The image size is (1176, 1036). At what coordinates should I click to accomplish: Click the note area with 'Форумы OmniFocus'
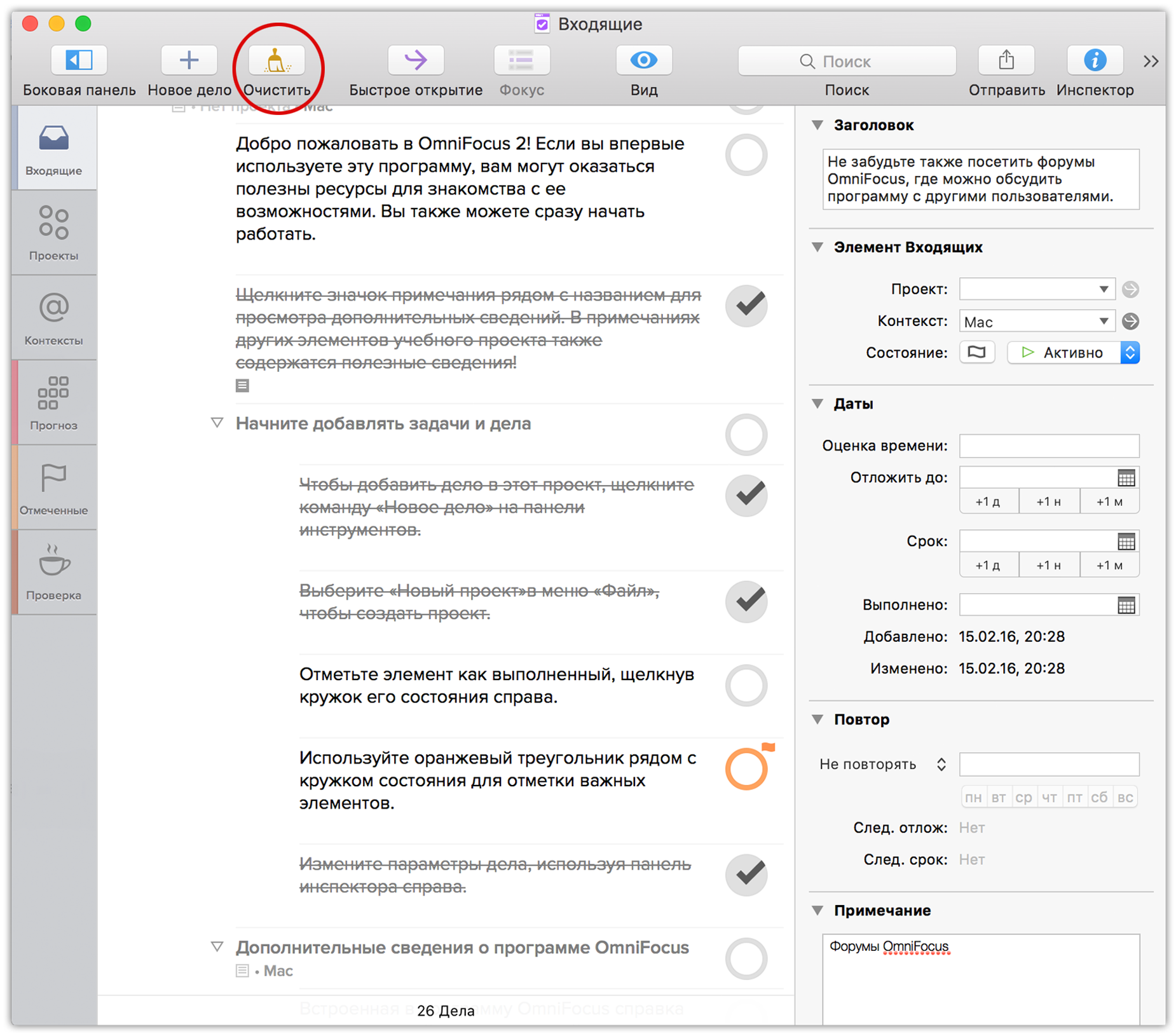coord(981,979)
